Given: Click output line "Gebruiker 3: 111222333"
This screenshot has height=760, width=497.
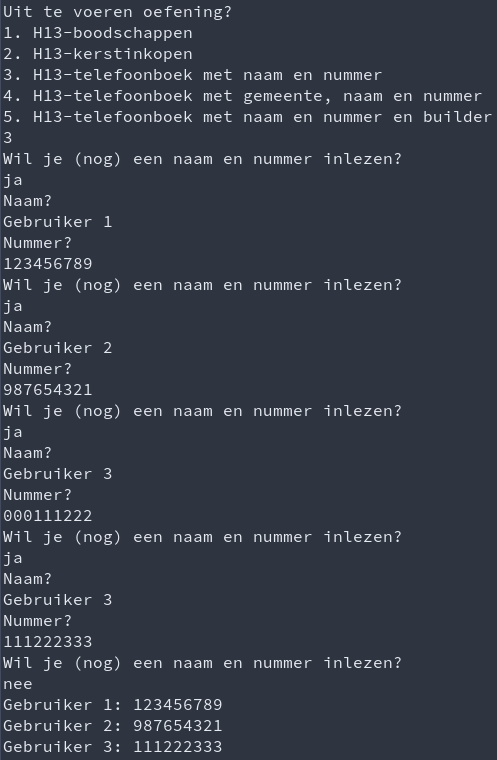Looking at the screenshot, I should pyautogui.click(x=112, y=747).
